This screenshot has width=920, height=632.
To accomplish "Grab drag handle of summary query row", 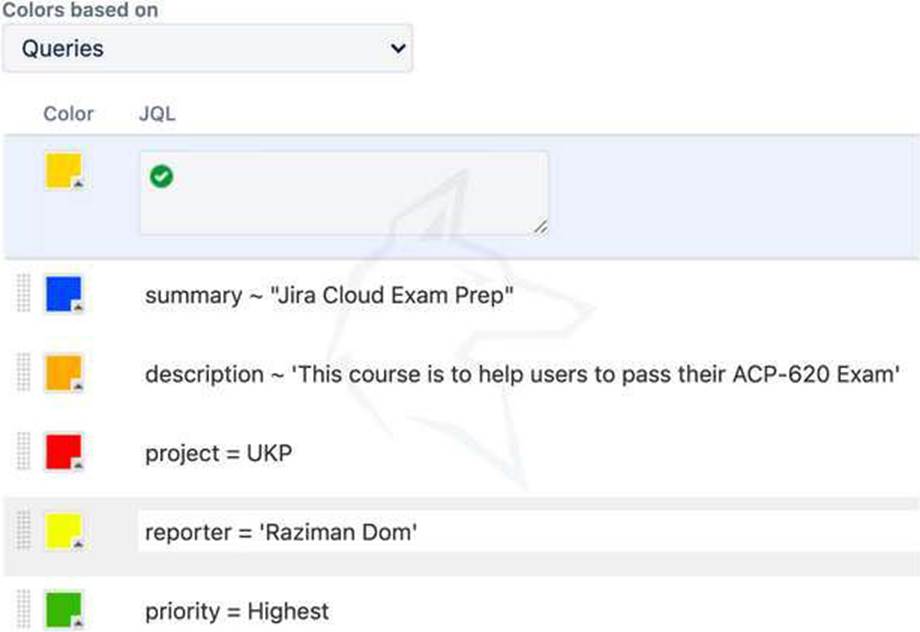I will point(25,294).
